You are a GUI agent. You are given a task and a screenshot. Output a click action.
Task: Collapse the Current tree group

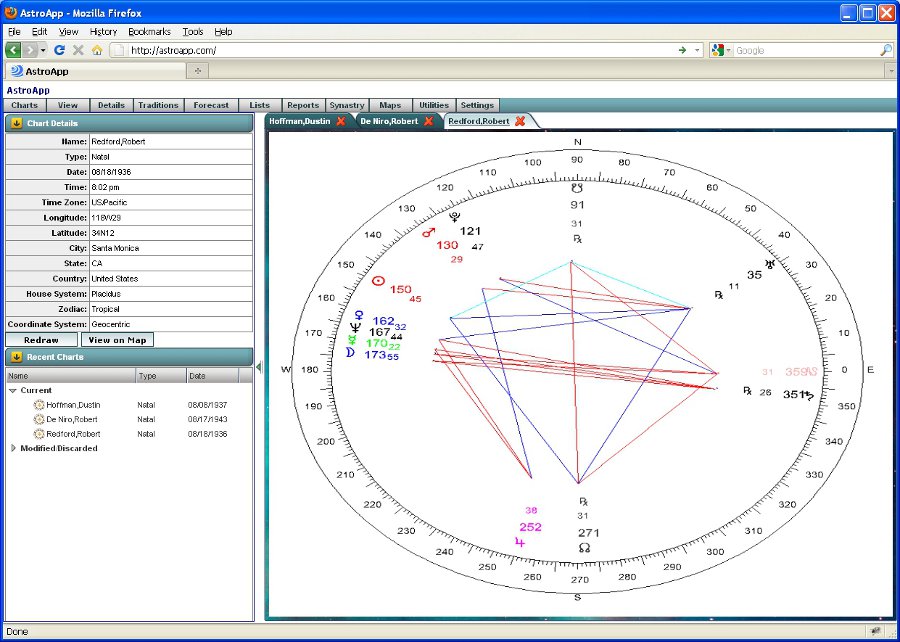12,391
